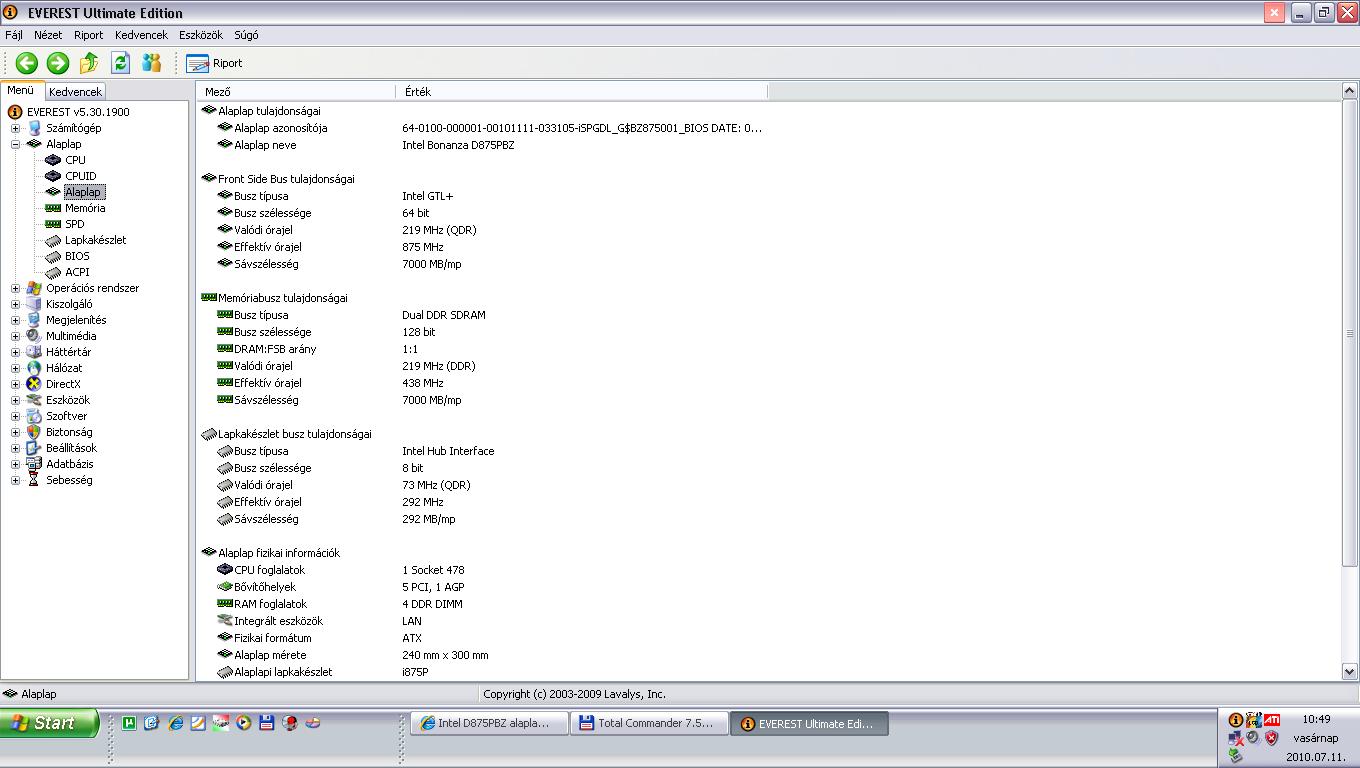Switch to the Kedvencek tab
Image resolution: width=1360 pixels, height=768 pixels.
pyautogui.click(x=75, y=91)
